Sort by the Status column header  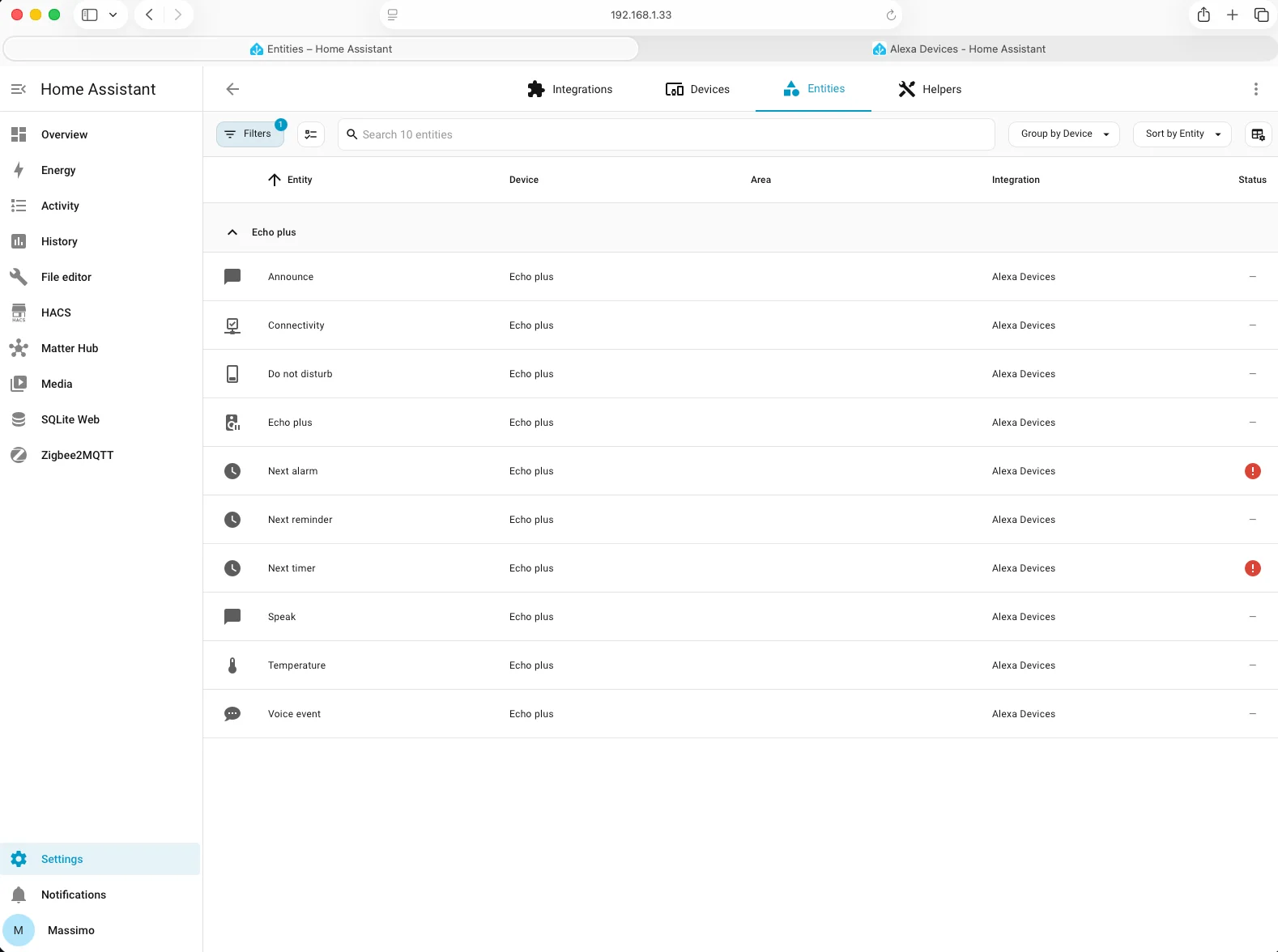click(1252, 180)
